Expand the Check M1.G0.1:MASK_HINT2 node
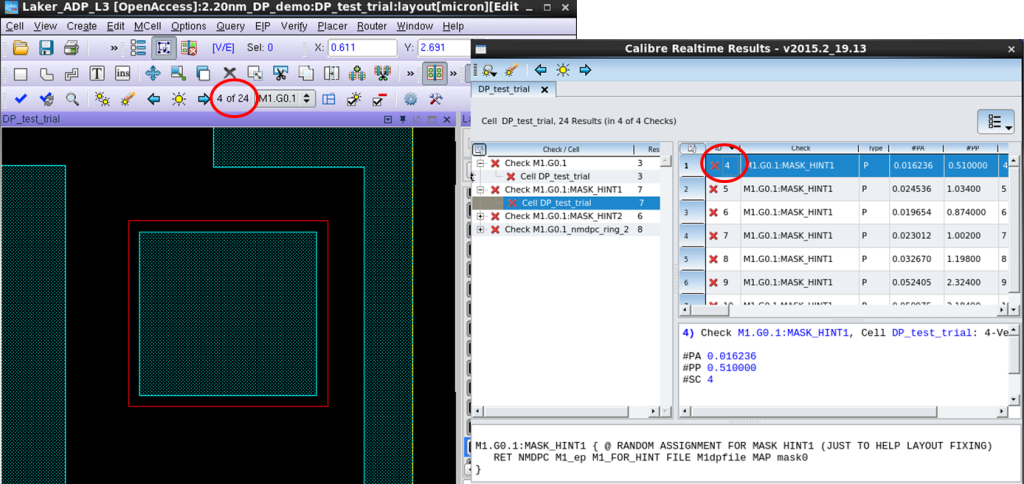This screenshot has width=1024, height=484. 481,216
